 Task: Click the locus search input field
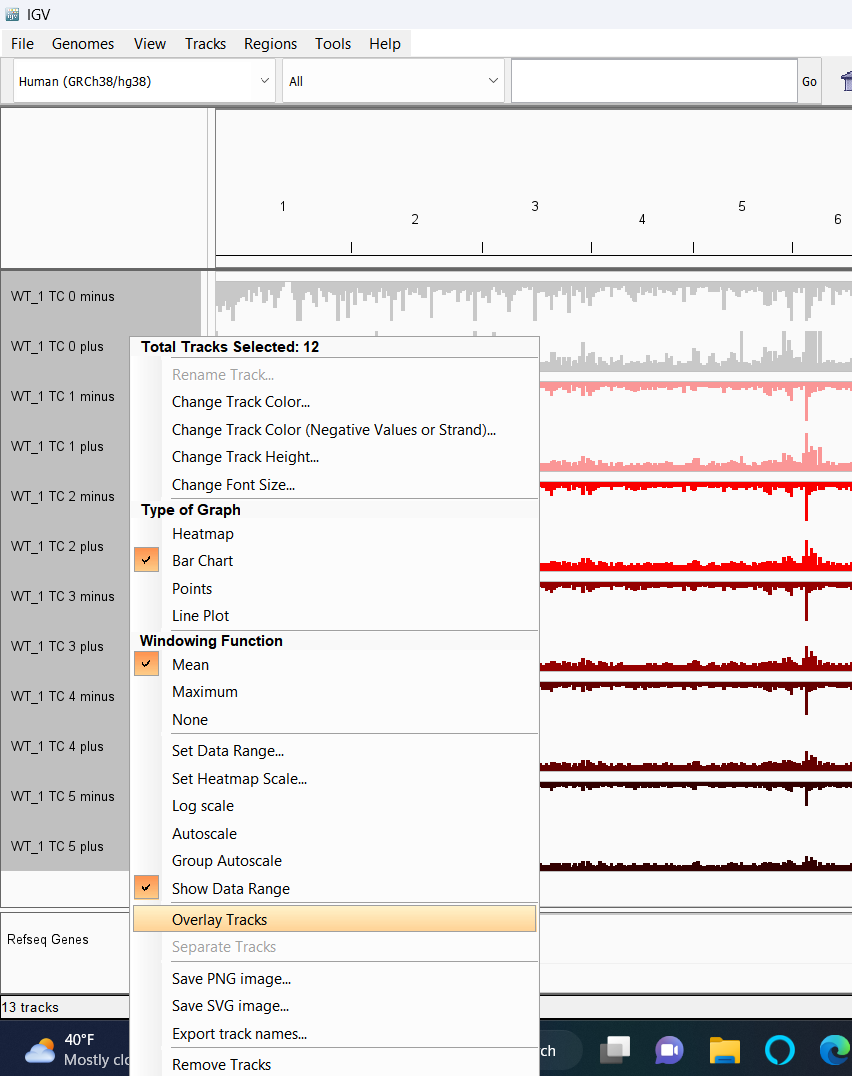(x=654, y=81)
